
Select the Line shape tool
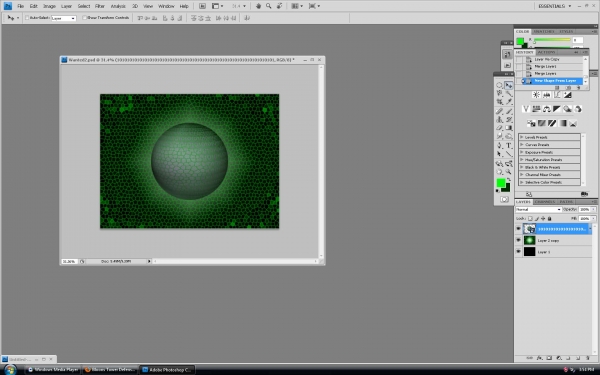(x=509, y=154)
